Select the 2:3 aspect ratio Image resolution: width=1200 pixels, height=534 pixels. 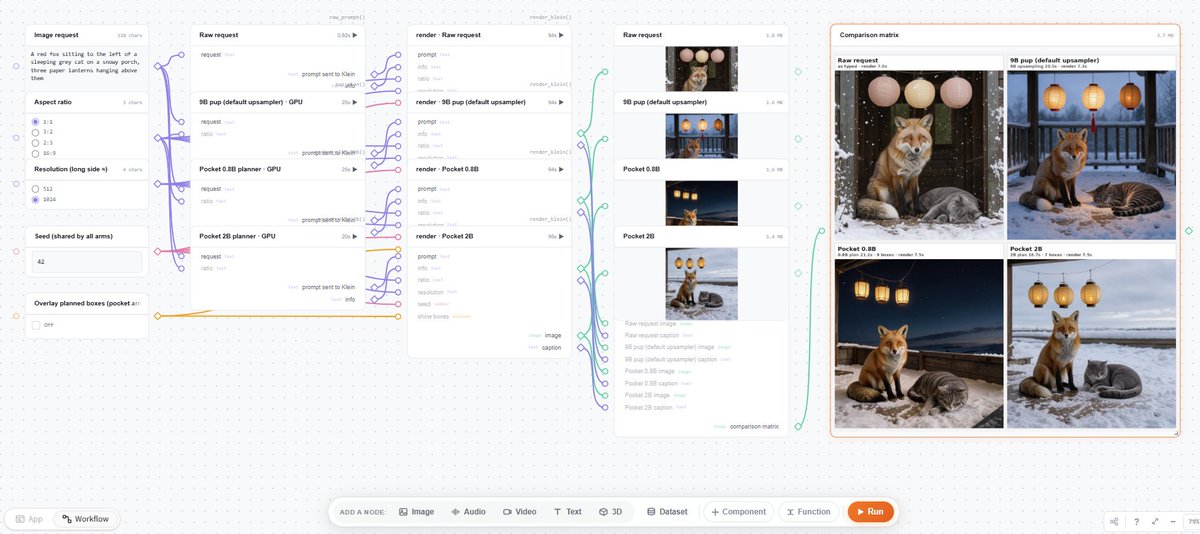36,142
